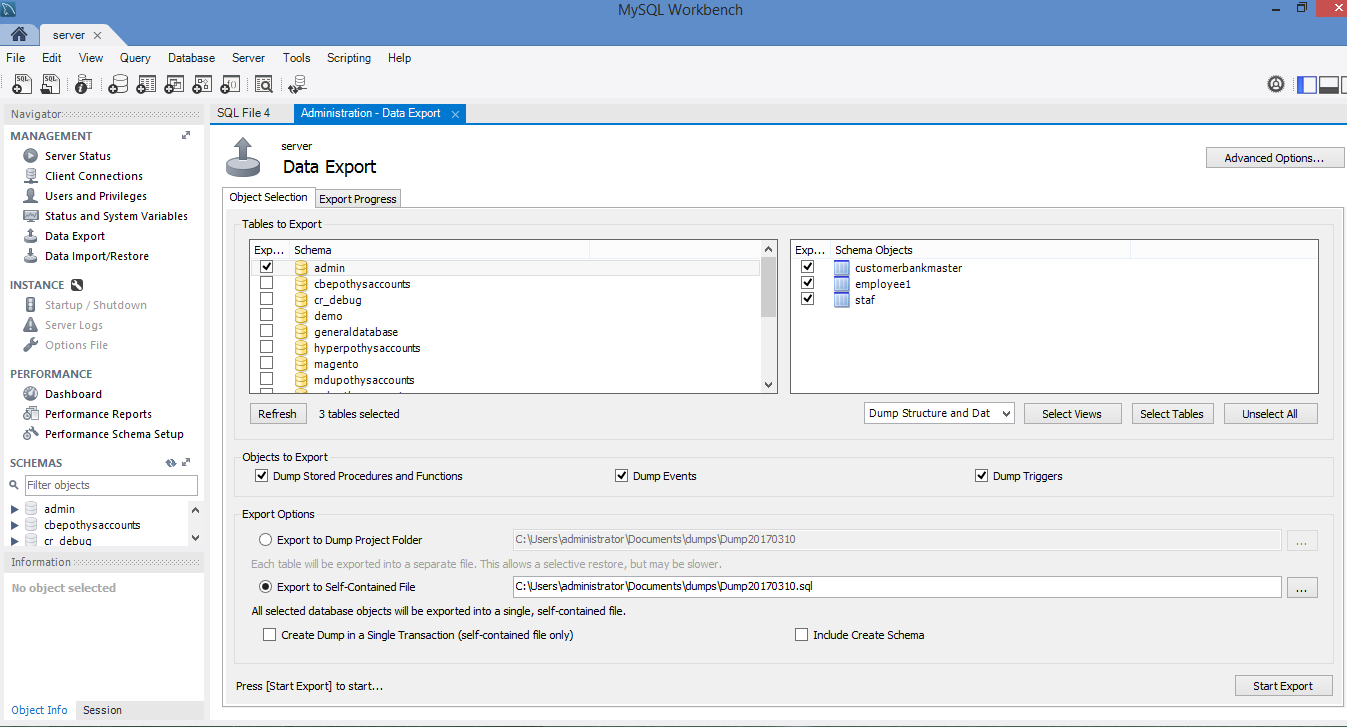The height and width of the screenshot is (727, 1347).
Task: Click the Select Tables button
Action: tap(1170, 414)
